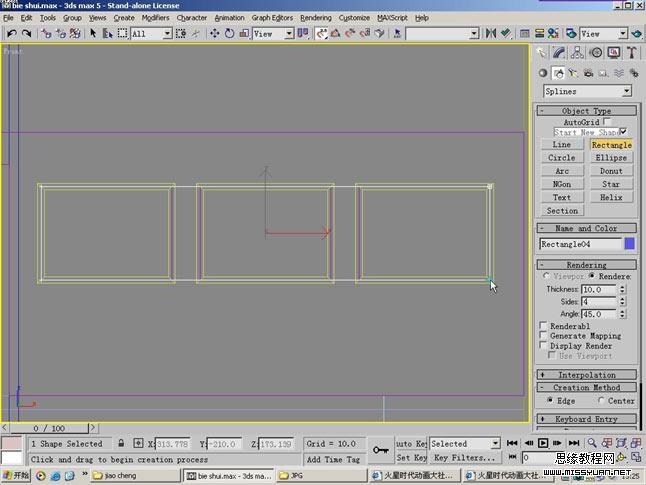Click the Thickness spinner arrows
Viewport: 646px width, 485px height.
(622, 289)
